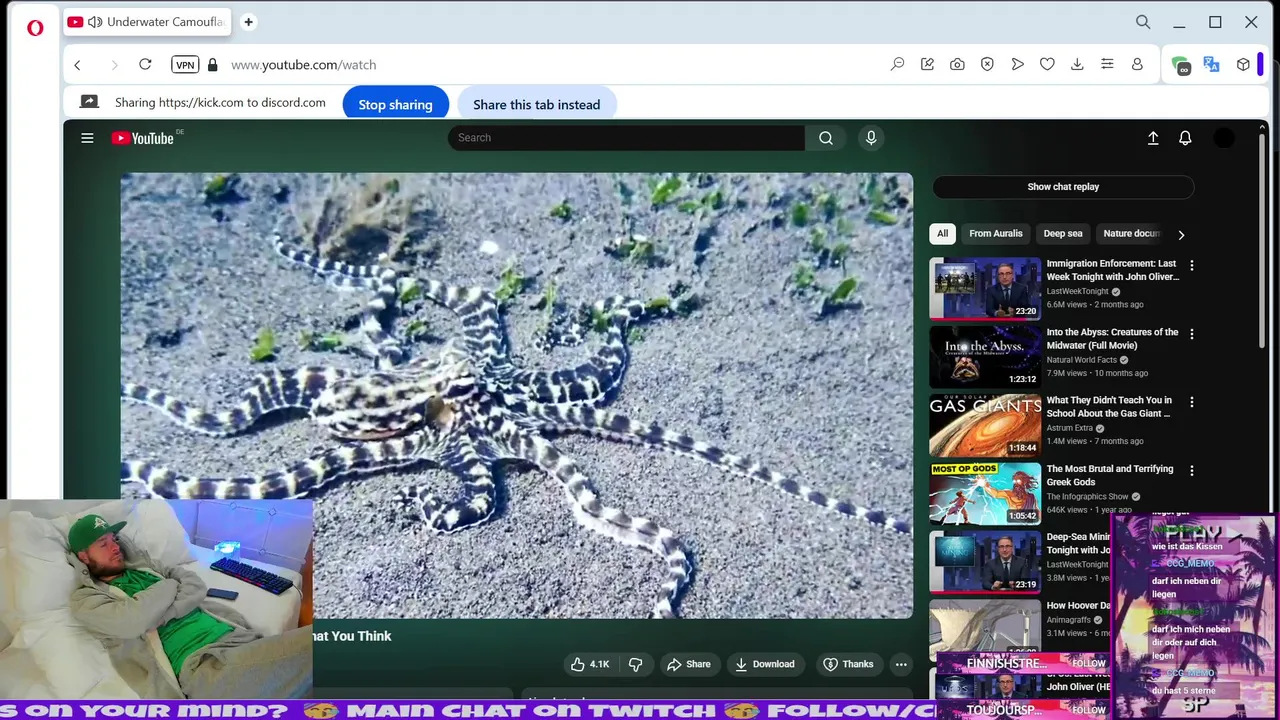Open YouTube notifications bell
The width and height of the screenshot is (1280, 720).
(x=1185, y=138)
